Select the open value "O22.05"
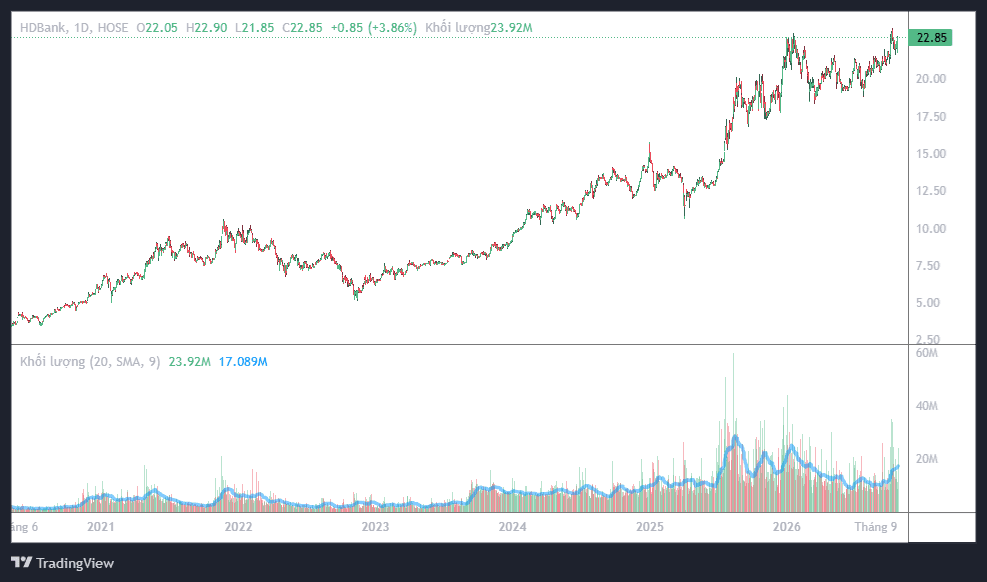Image resolution: width=987 pixels, height=582 pixels. [x=157, y=28]
